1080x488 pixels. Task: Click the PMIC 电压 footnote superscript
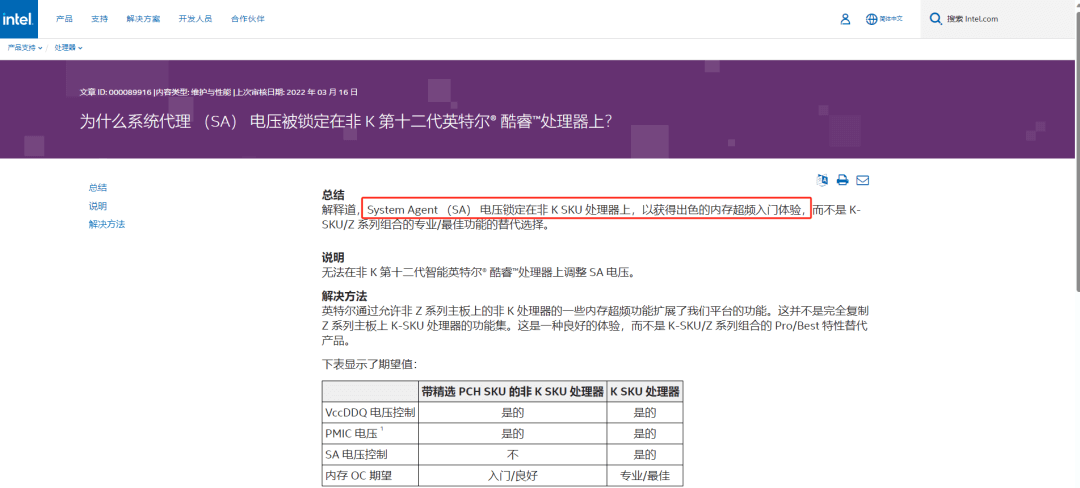[381, 429]
